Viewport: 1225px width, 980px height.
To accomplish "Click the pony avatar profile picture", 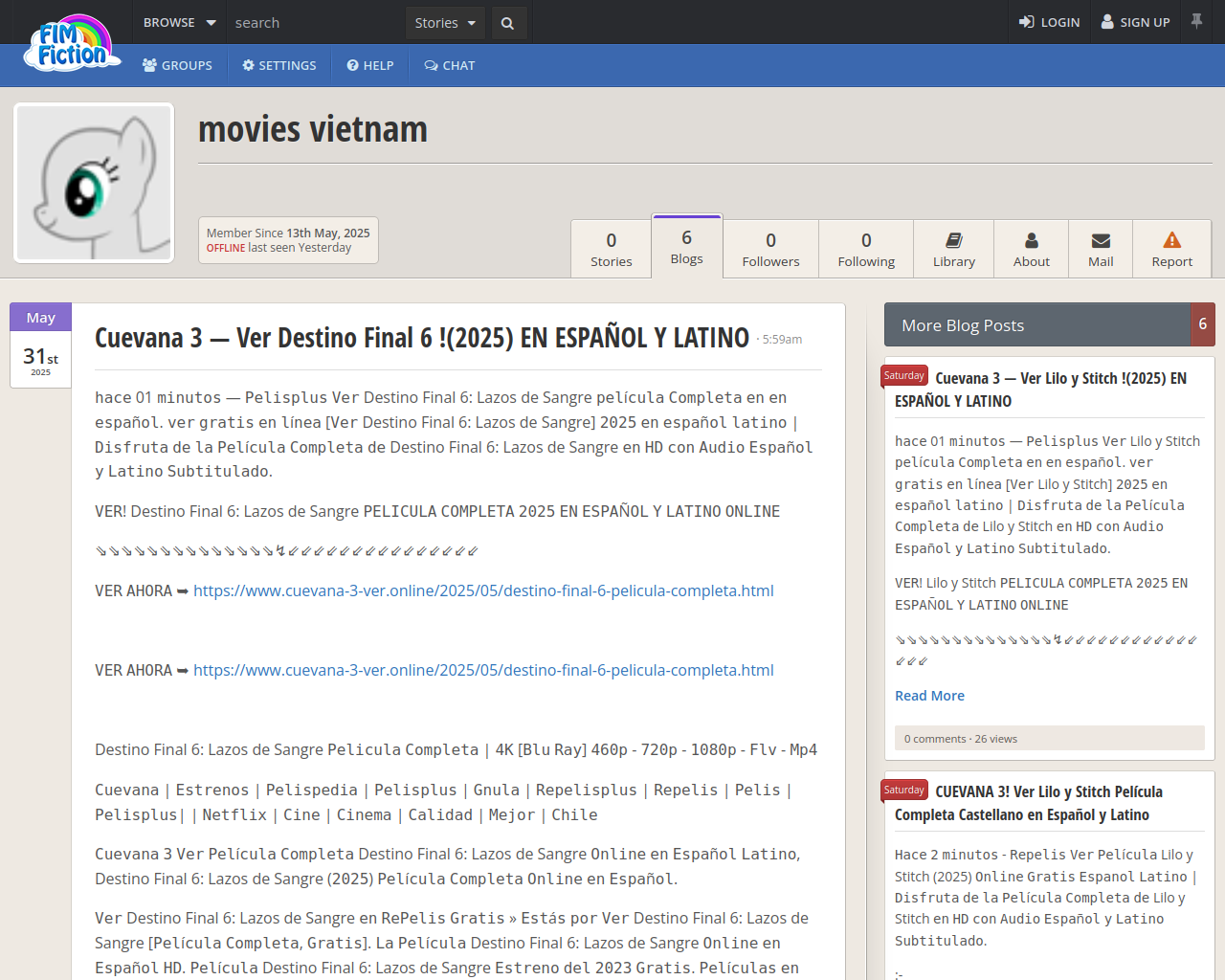I will pos(94,183).
